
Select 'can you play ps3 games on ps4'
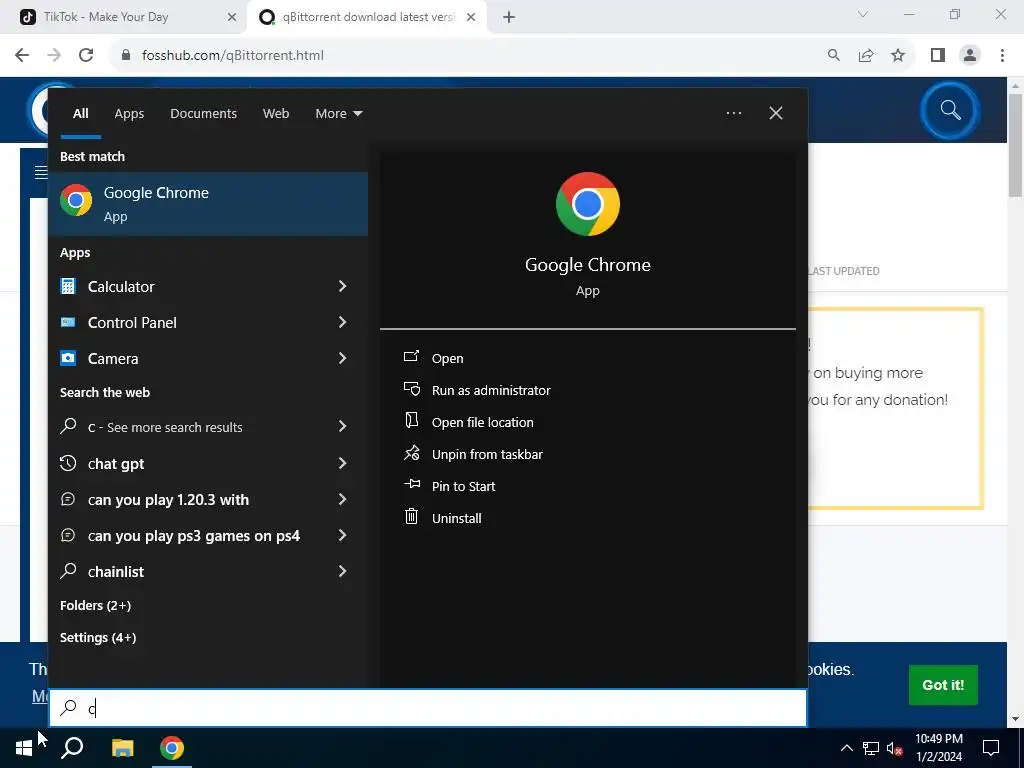(193, 536)
